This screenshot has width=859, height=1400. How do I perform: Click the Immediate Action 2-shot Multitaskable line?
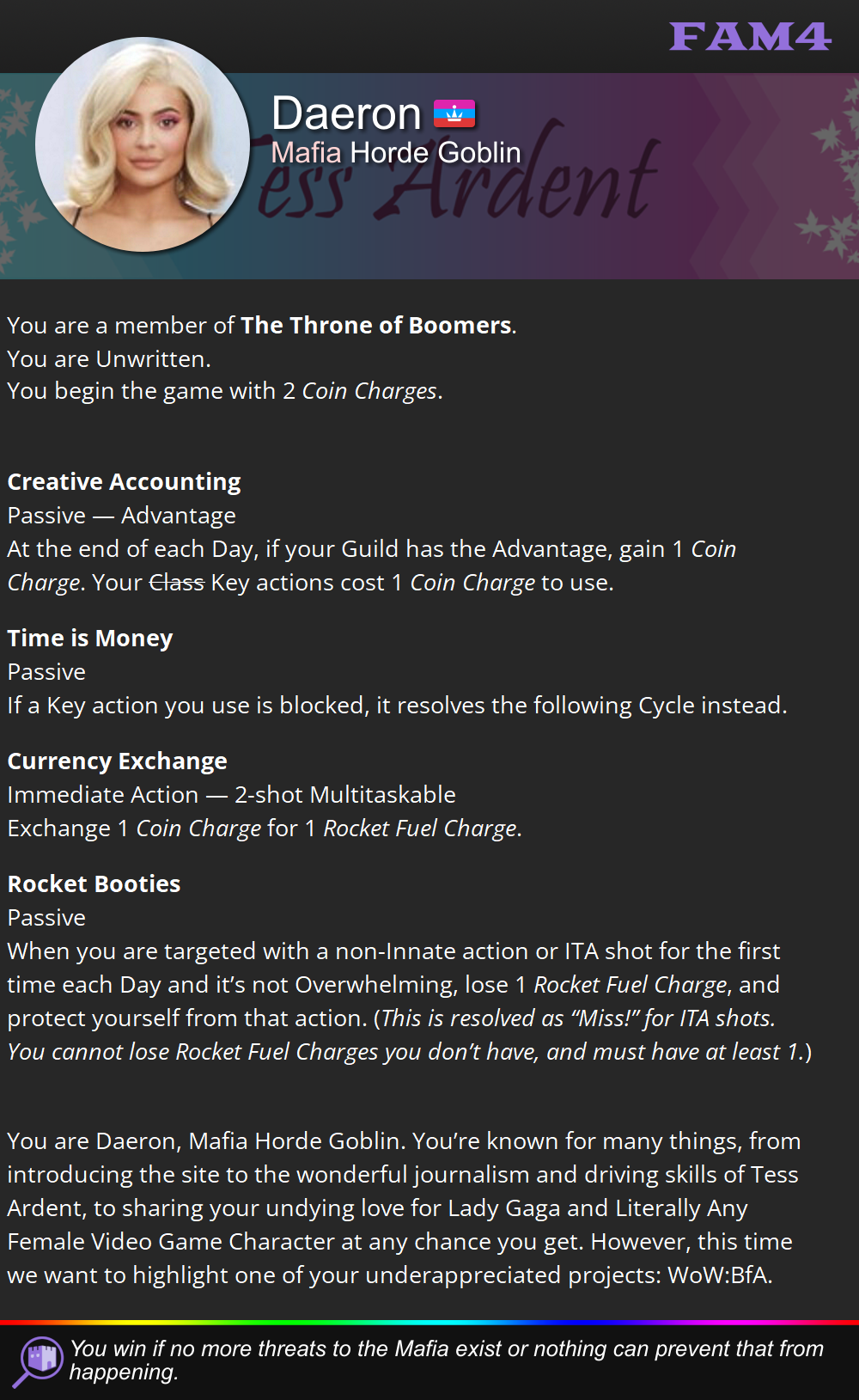[x=232, y=795]
